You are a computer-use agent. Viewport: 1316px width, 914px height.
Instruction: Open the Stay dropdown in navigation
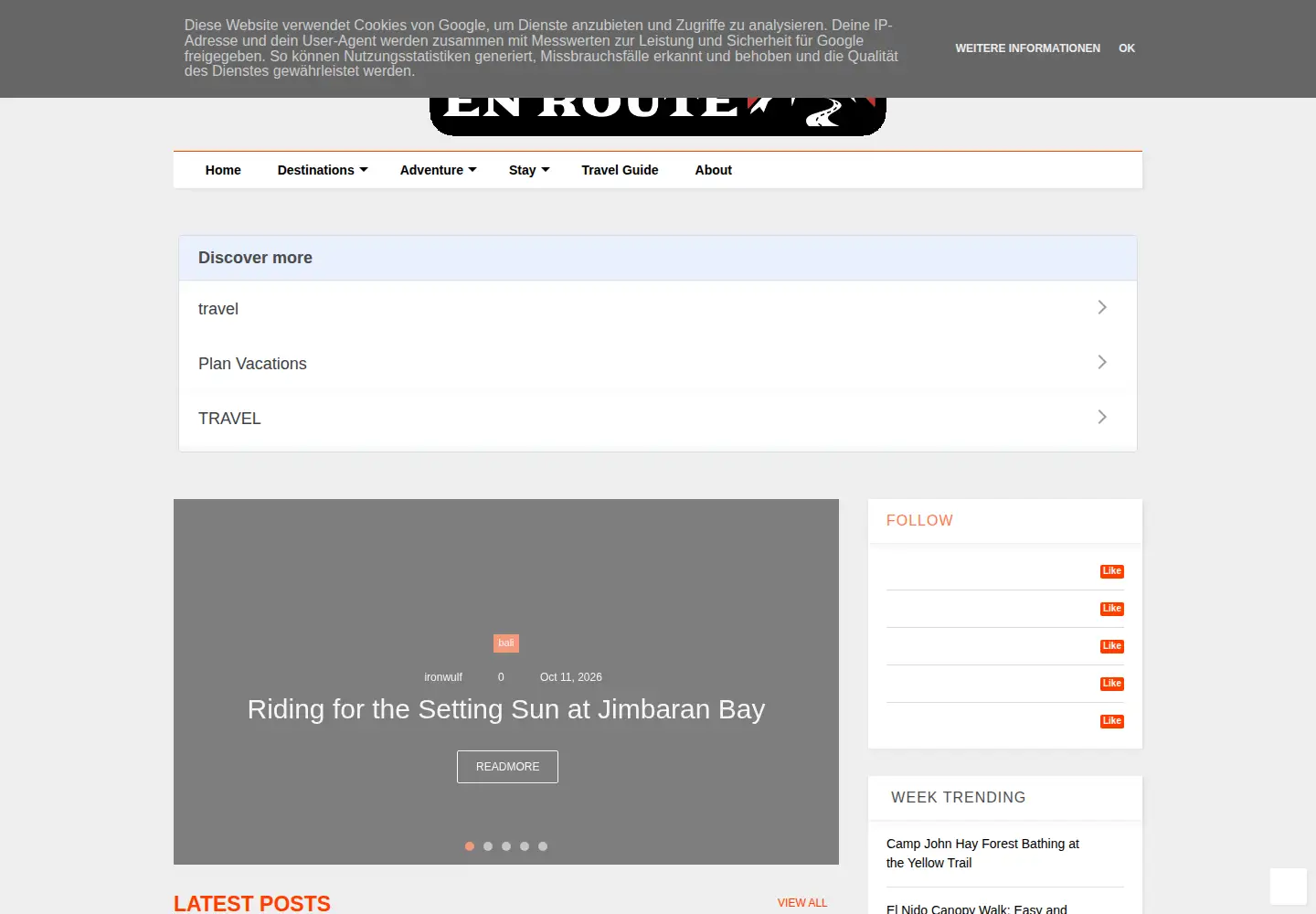pos(529,170)
